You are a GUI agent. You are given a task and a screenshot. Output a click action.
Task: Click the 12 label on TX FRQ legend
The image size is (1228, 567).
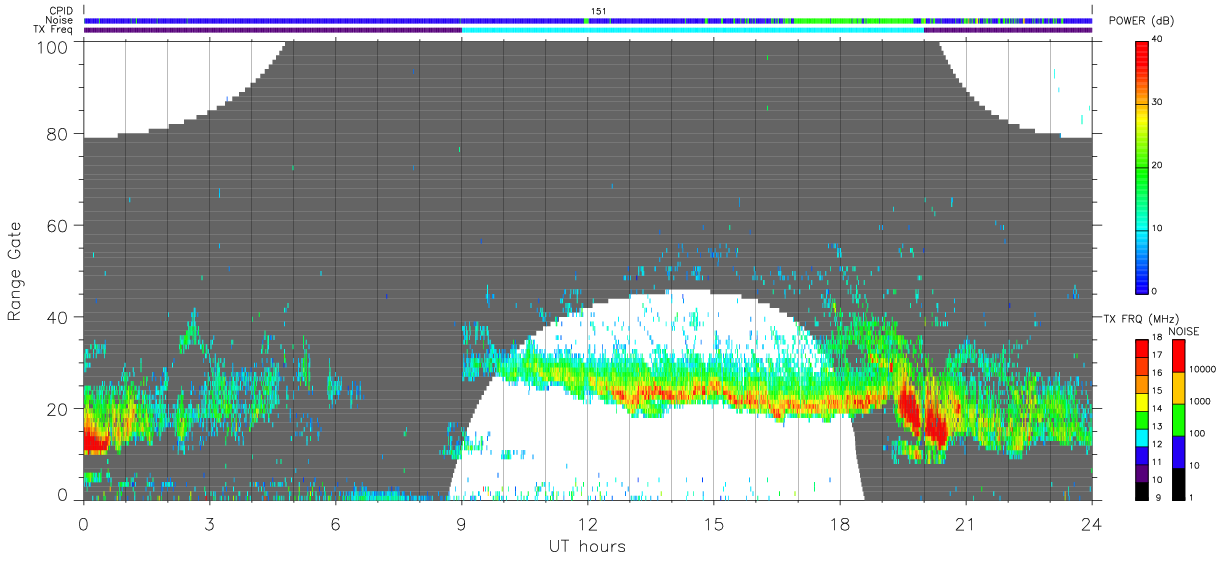click(1155, 444)
